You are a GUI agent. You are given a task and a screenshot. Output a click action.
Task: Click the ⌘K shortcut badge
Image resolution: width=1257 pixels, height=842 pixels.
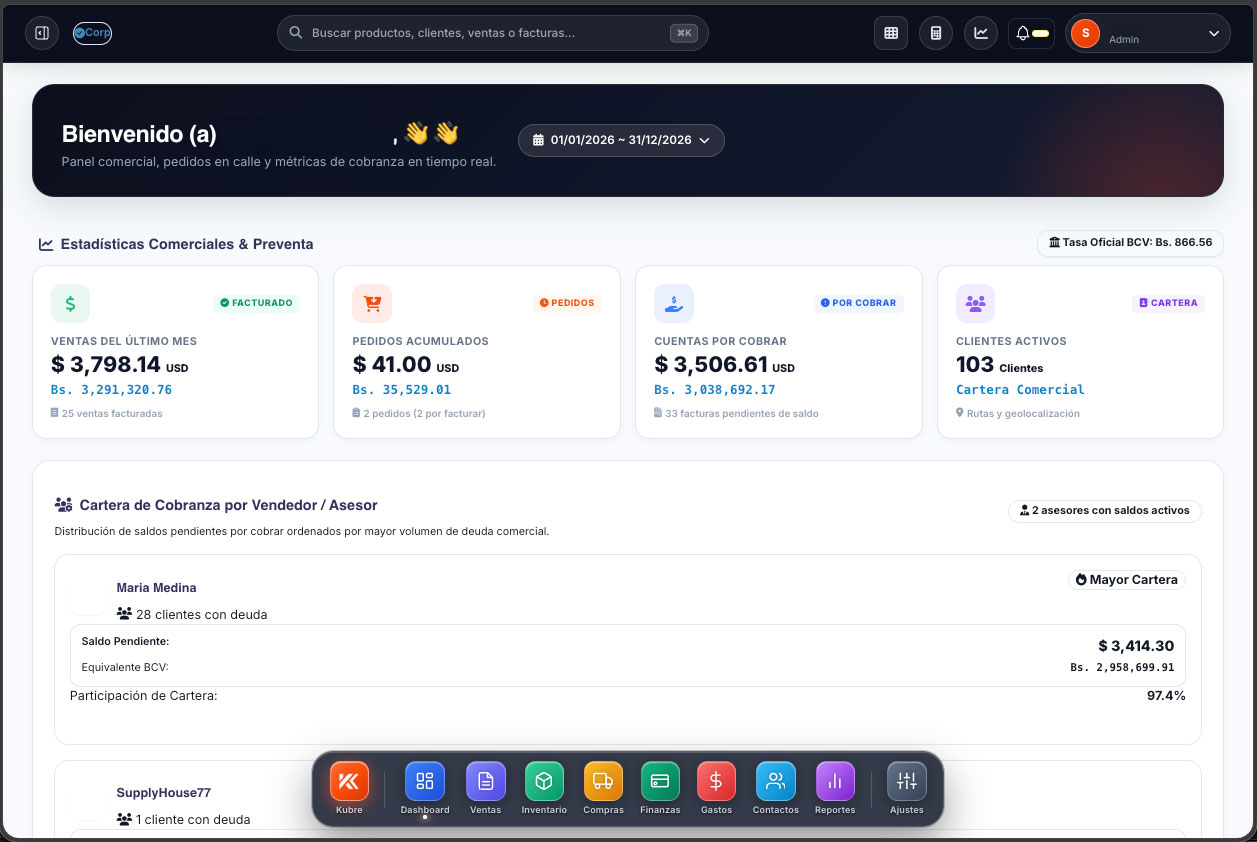pos(684,33)
